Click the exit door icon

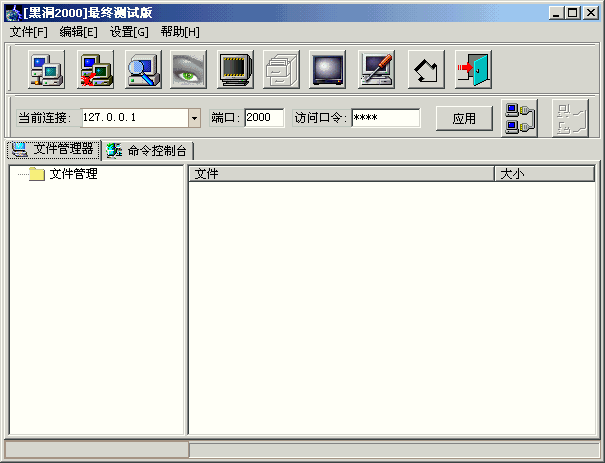click(x=473, y=70)
